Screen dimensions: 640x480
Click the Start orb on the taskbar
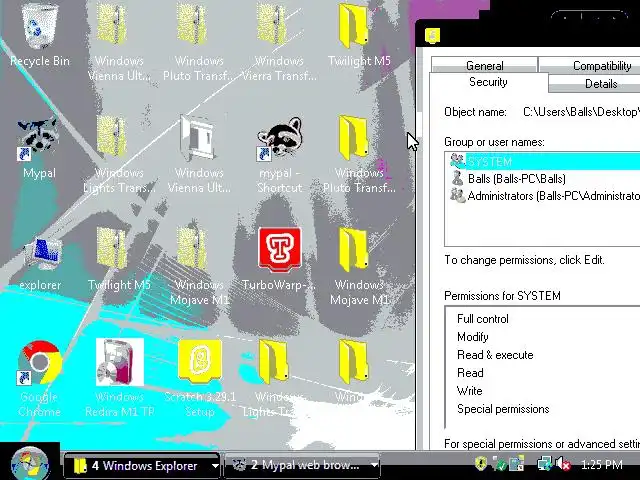29,464
